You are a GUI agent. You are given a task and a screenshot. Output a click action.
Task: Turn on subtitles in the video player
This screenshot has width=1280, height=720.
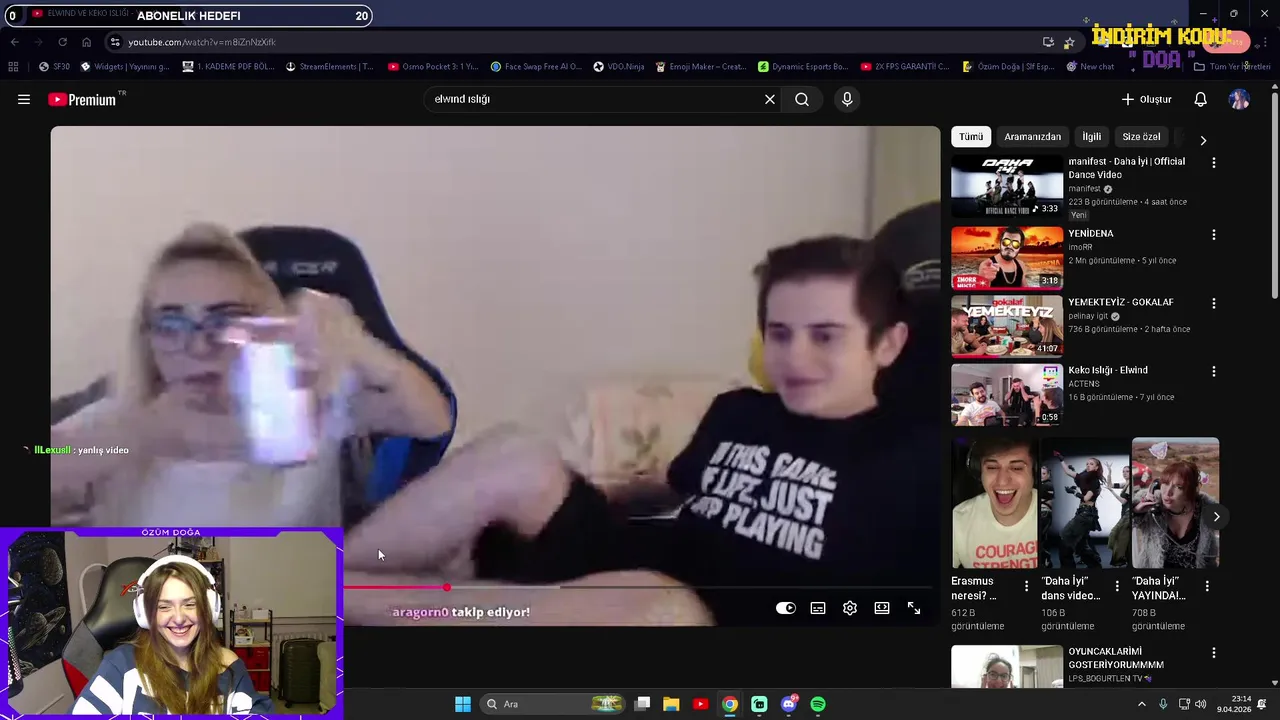tap(818, 608)
